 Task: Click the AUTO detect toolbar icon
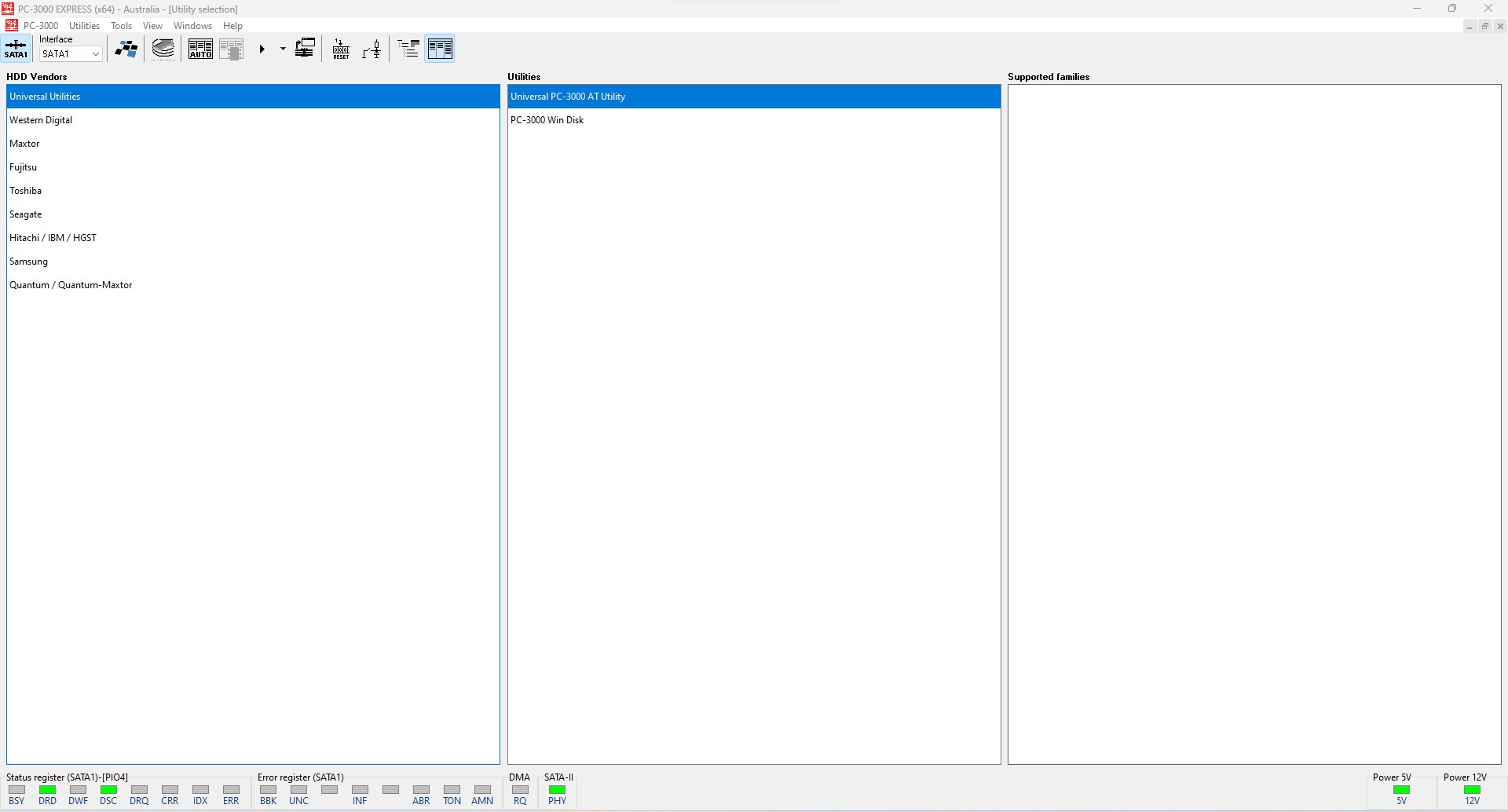(x=200, y=49)
